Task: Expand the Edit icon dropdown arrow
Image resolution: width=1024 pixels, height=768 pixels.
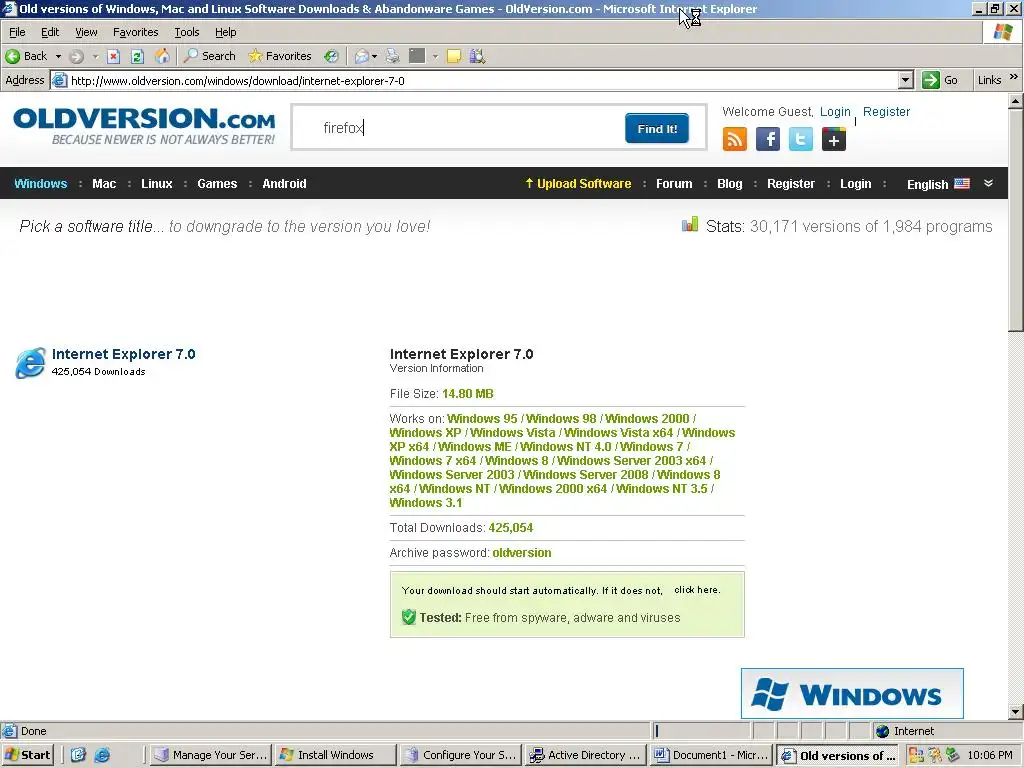Action: click(435, 56)
